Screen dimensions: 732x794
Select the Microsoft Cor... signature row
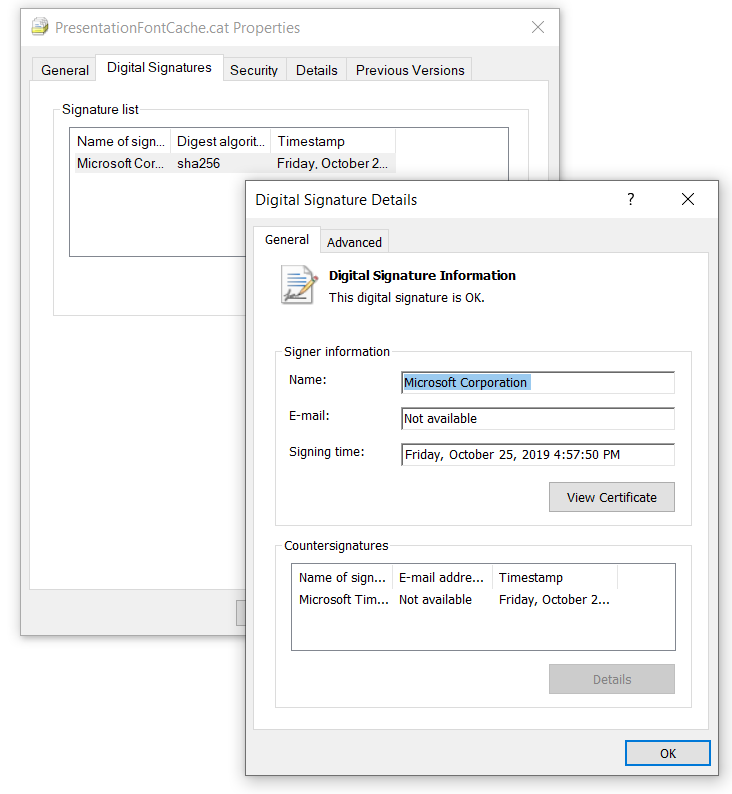point(235,163)
